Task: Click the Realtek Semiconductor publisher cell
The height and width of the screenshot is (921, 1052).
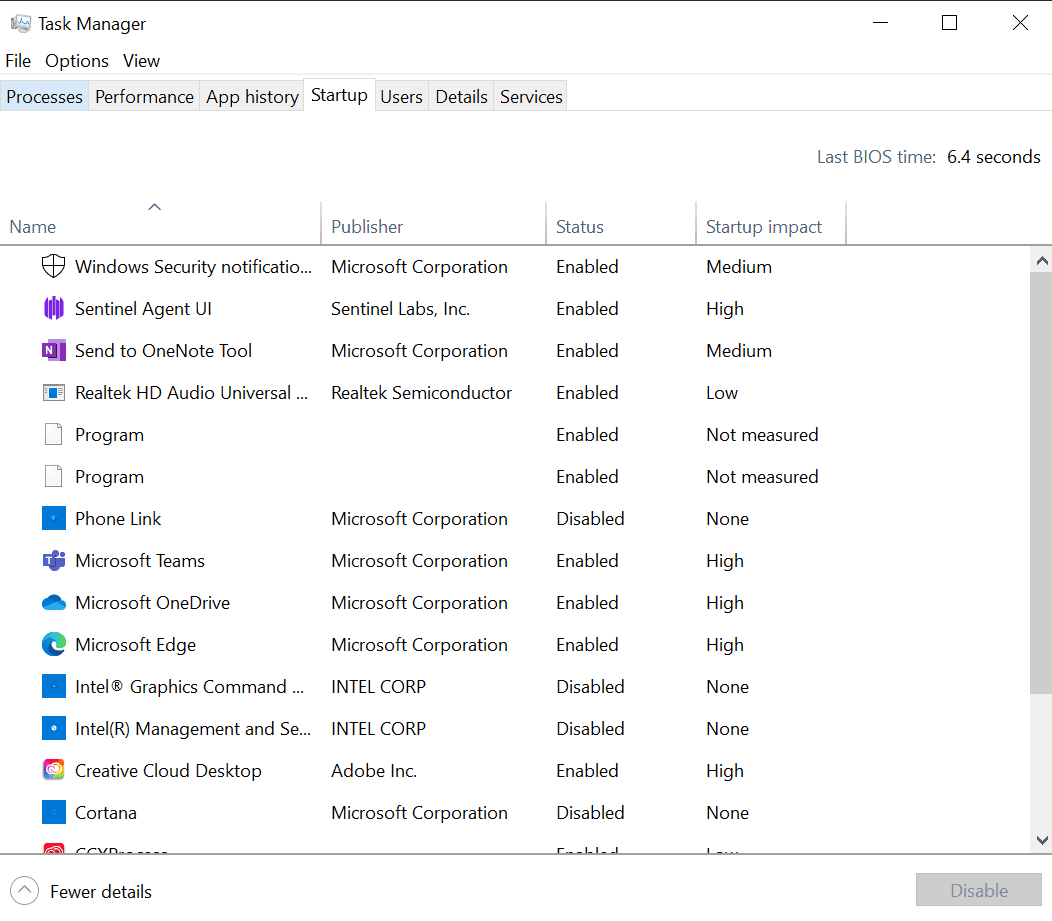Action: click(421, 392)
